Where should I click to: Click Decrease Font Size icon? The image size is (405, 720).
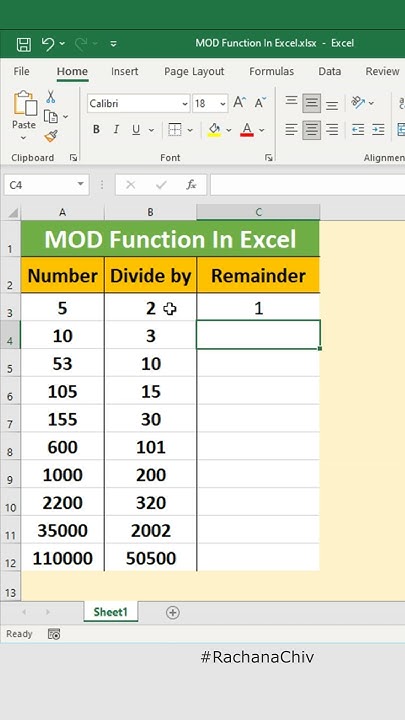click(x=260, y=103)
